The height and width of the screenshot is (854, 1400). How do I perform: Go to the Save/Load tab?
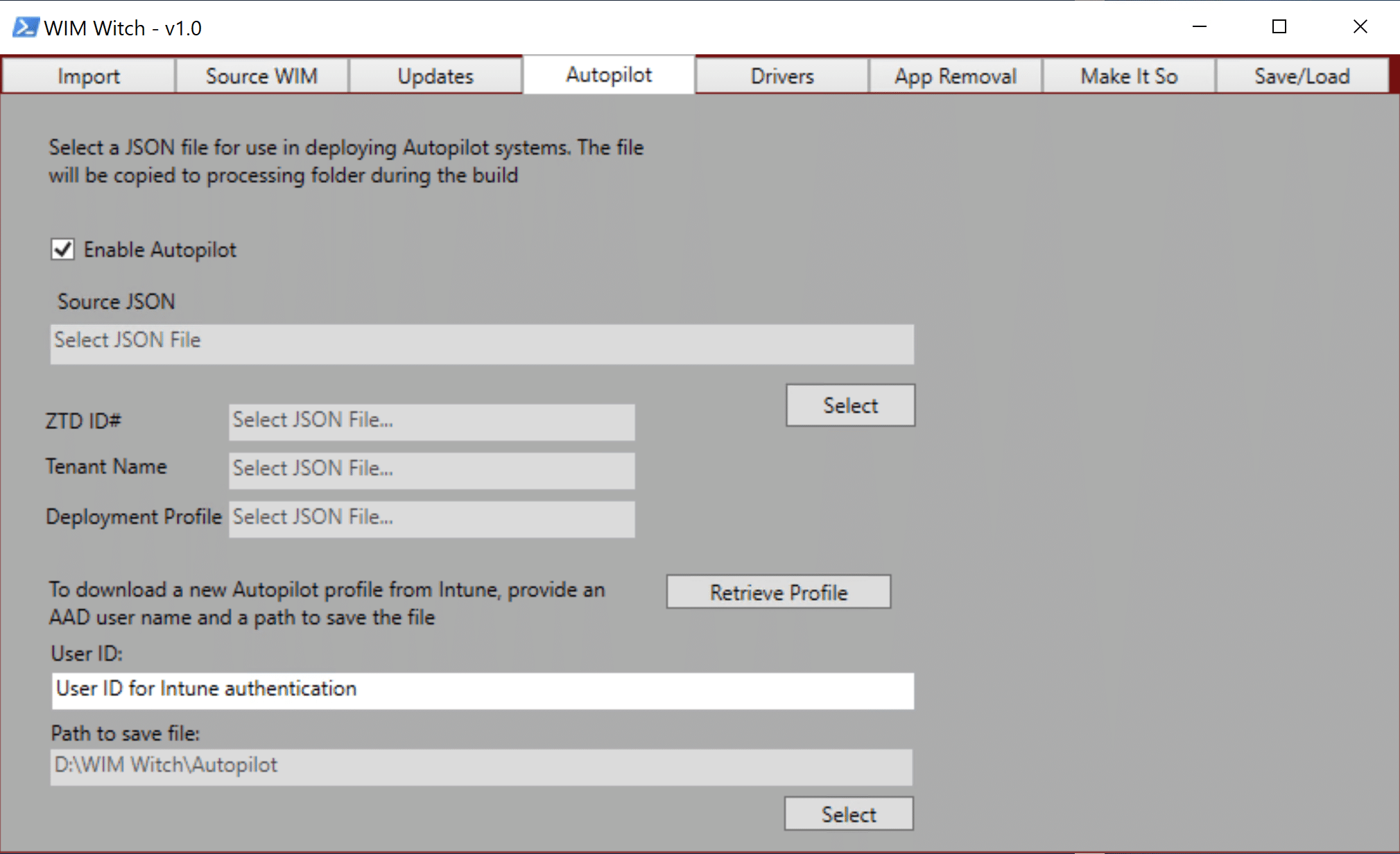click(x=1302, y=76)
